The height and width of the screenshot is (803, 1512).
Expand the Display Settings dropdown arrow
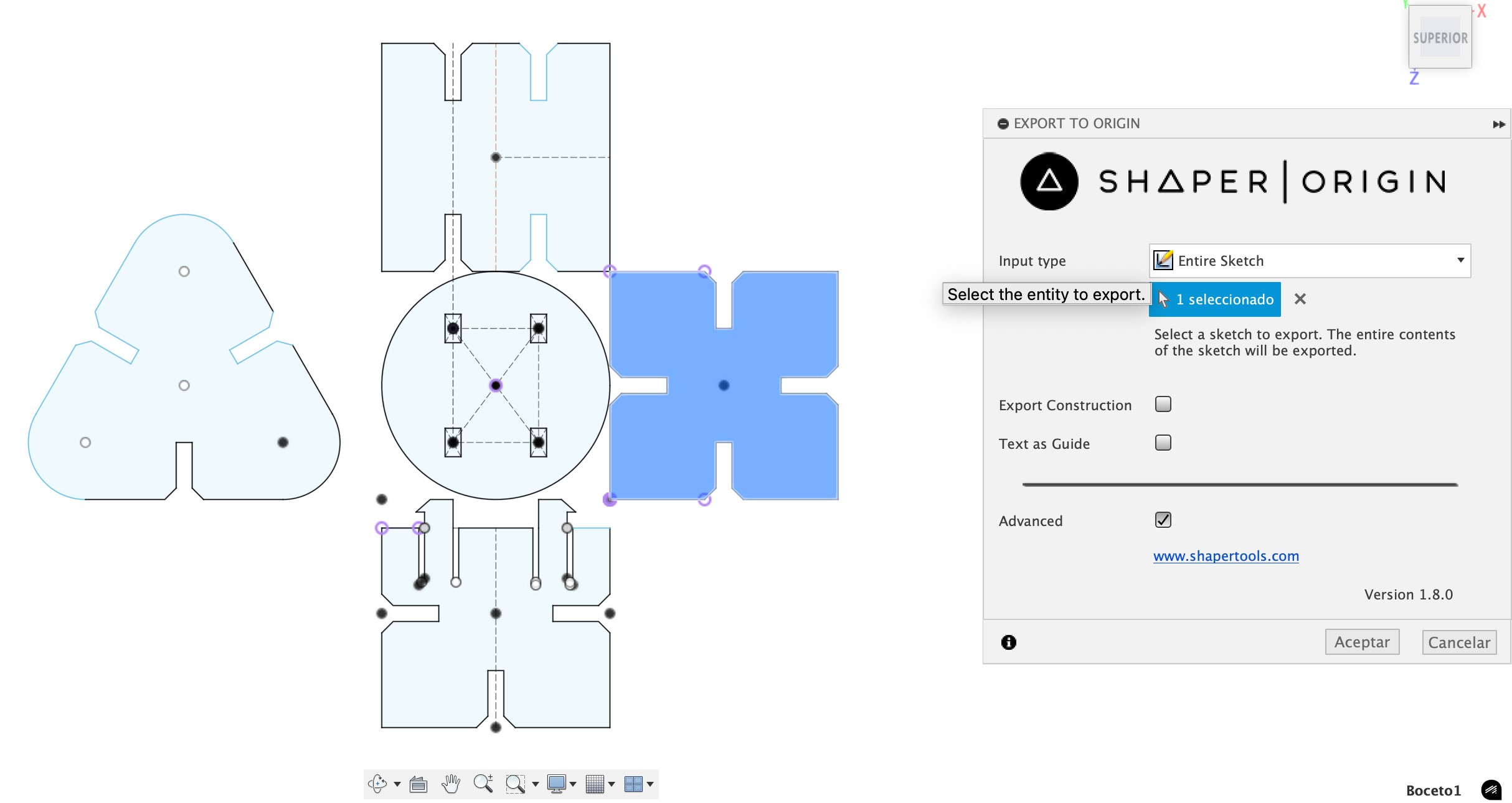tap(573, 784)
